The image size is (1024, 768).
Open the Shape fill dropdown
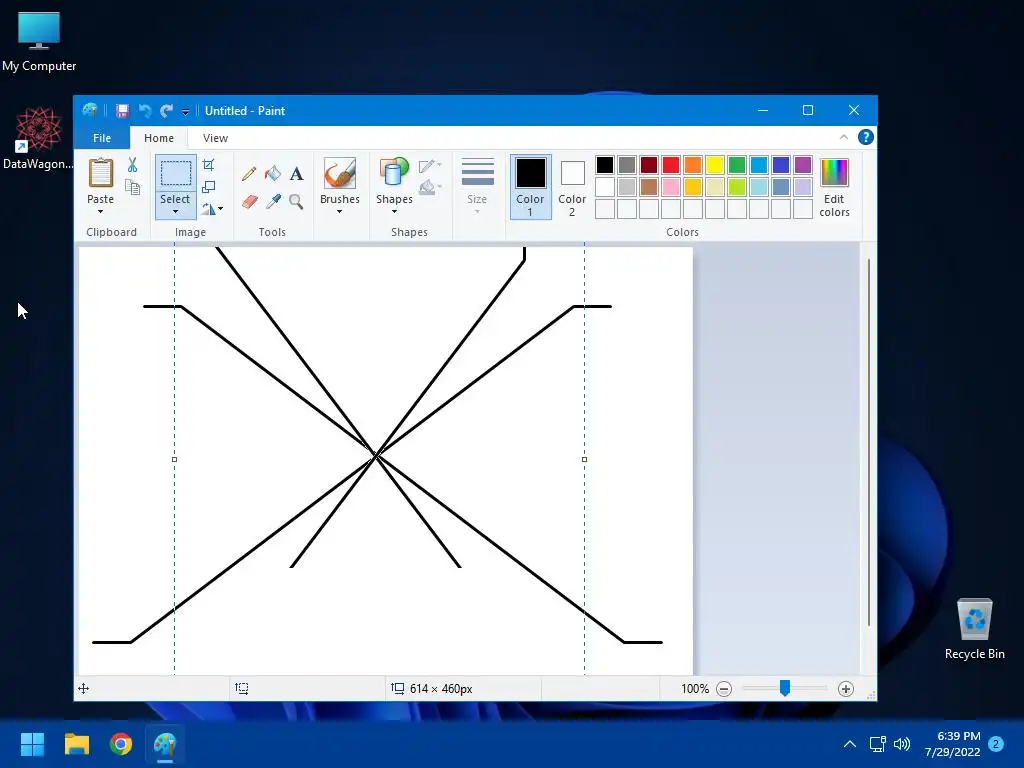coord(430,188)
